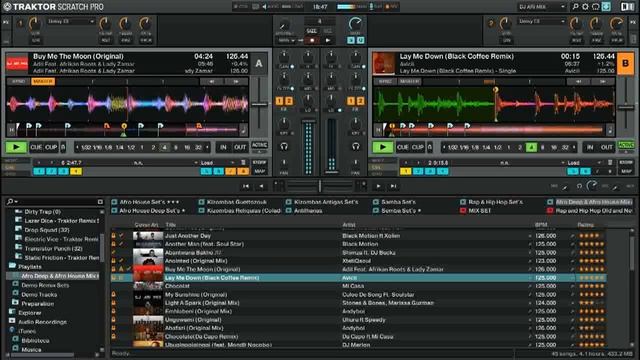Click the Deck B MAP button
The image size is (640, 360).
pyautogui.click(x=626, y=171)
